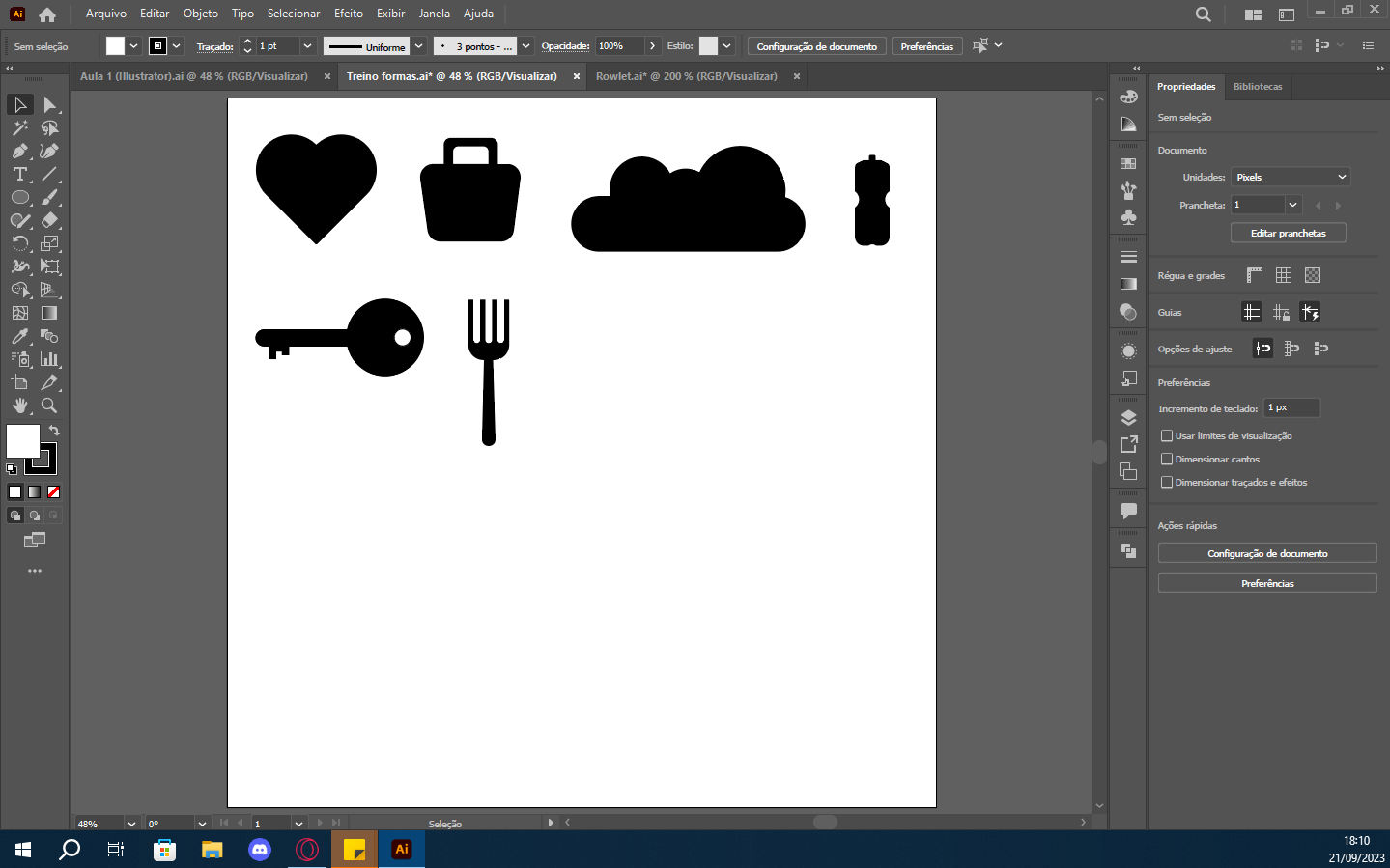
Task: Swap fill and stroke colors
Action: [x=54, y=431]
